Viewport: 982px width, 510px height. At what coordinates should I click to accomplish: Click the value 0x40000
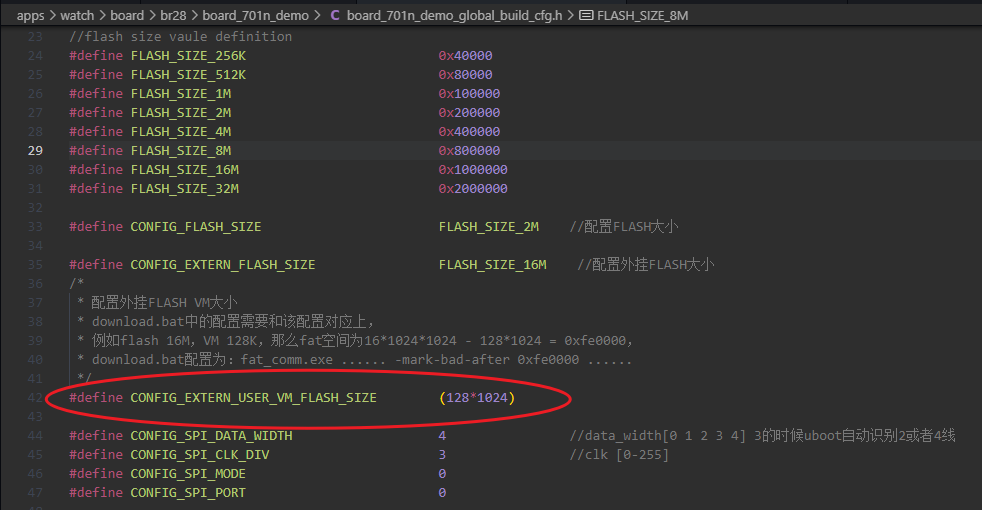point(465,56)
